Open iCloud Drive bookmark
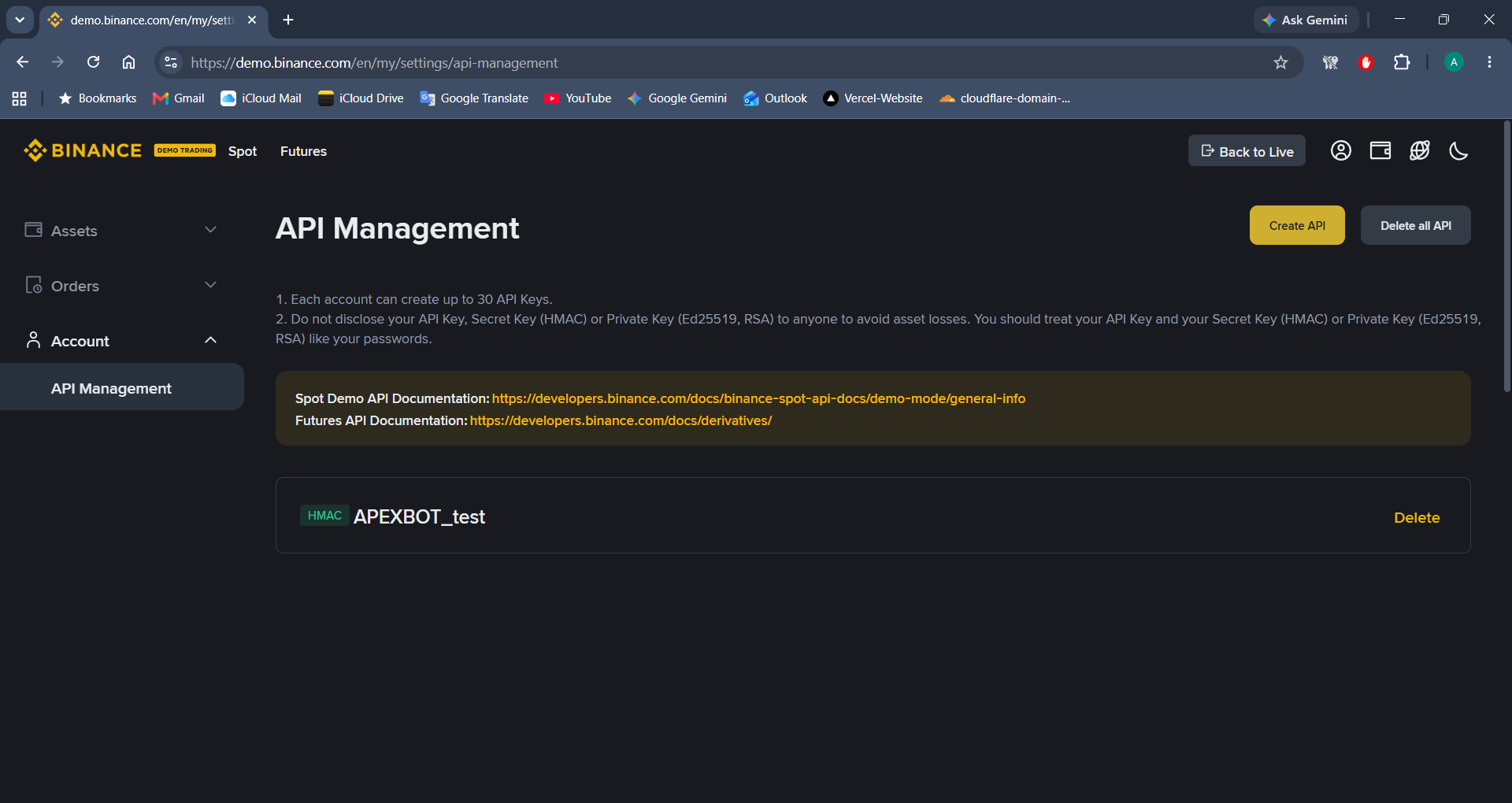The width and height of the screenshot is (1512, 803). pyautogui.click(x=361, y=98)
